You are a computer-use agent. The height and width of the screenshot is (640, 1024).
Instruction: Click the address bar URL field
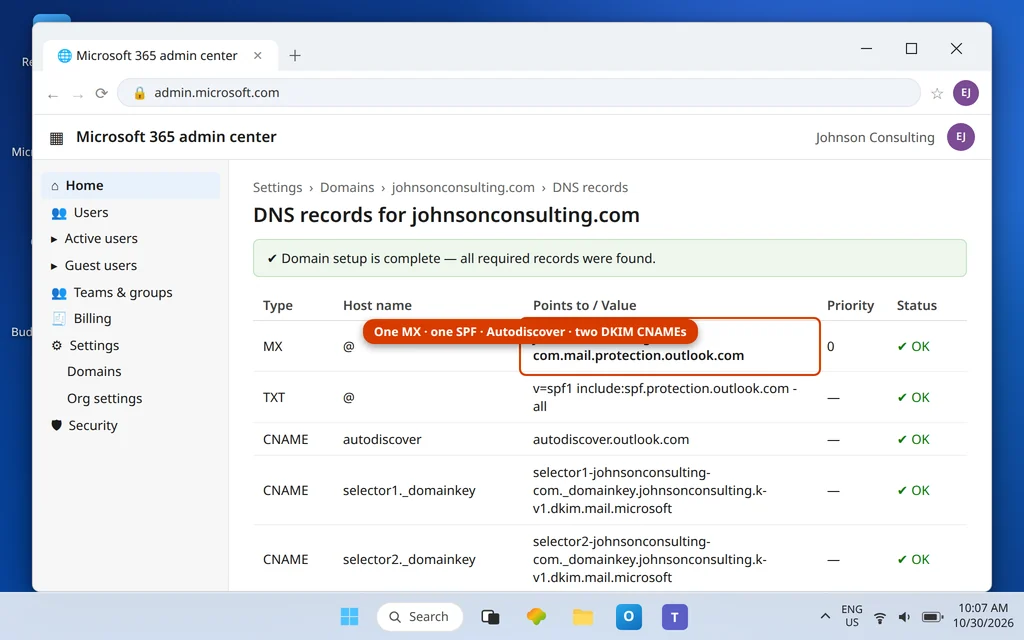(x=519, y=93)
